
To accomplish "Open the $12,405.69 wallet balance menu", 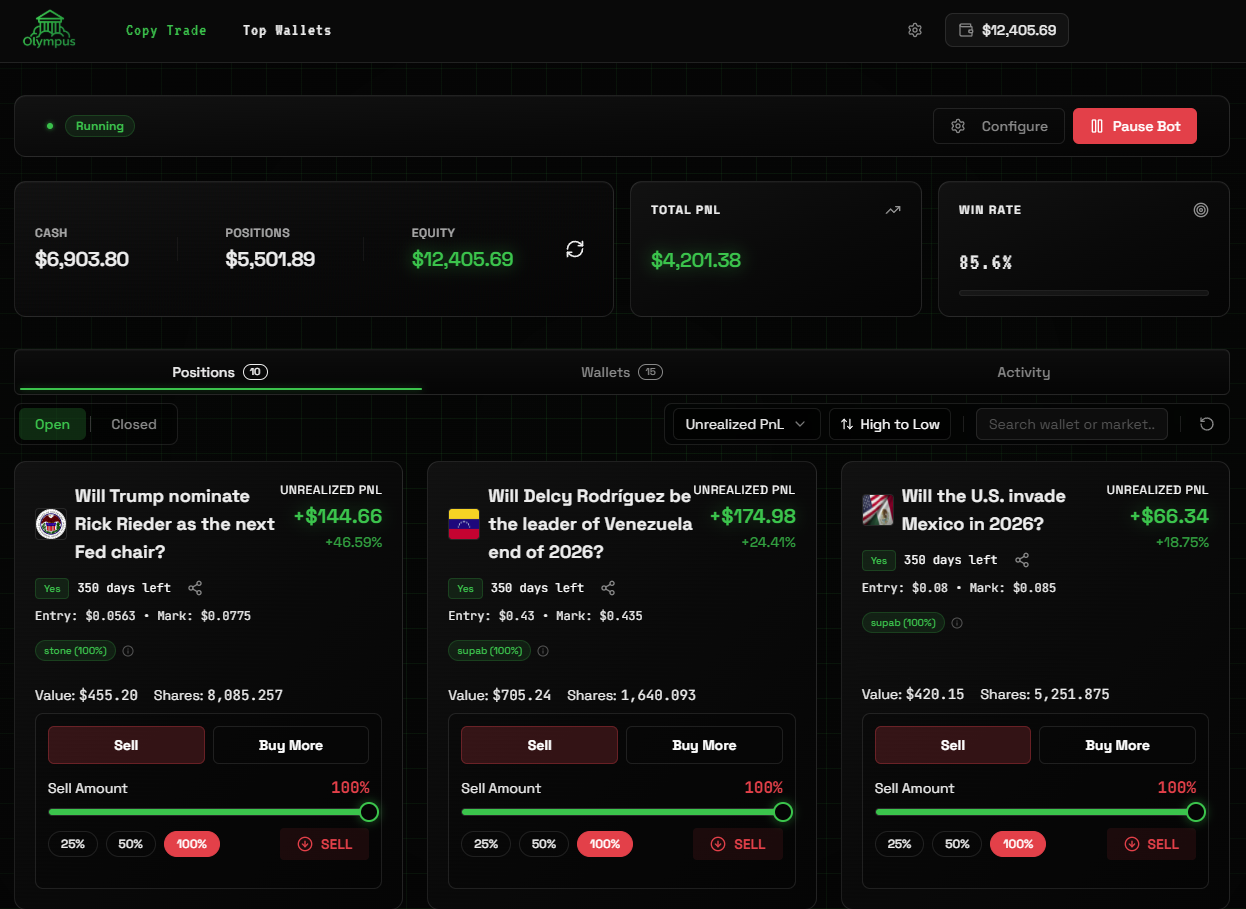I will [1006, 30].
